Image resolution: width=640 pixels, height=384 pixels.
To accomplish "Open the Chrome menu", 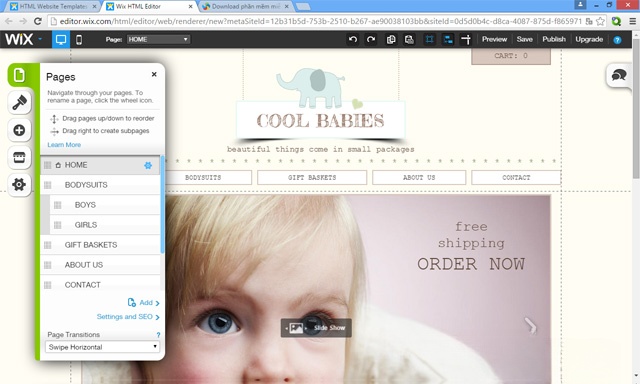I will (632, 21).
